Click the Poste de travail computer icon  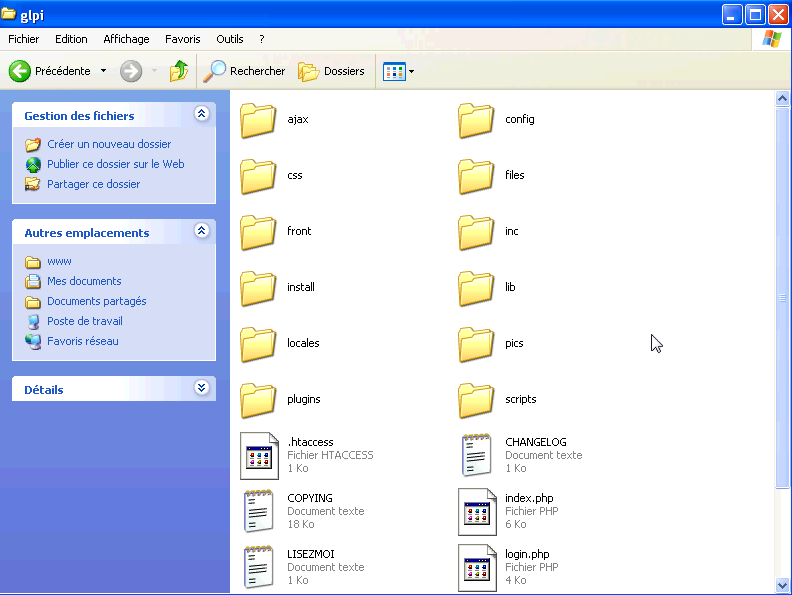(x=33, y=322)
